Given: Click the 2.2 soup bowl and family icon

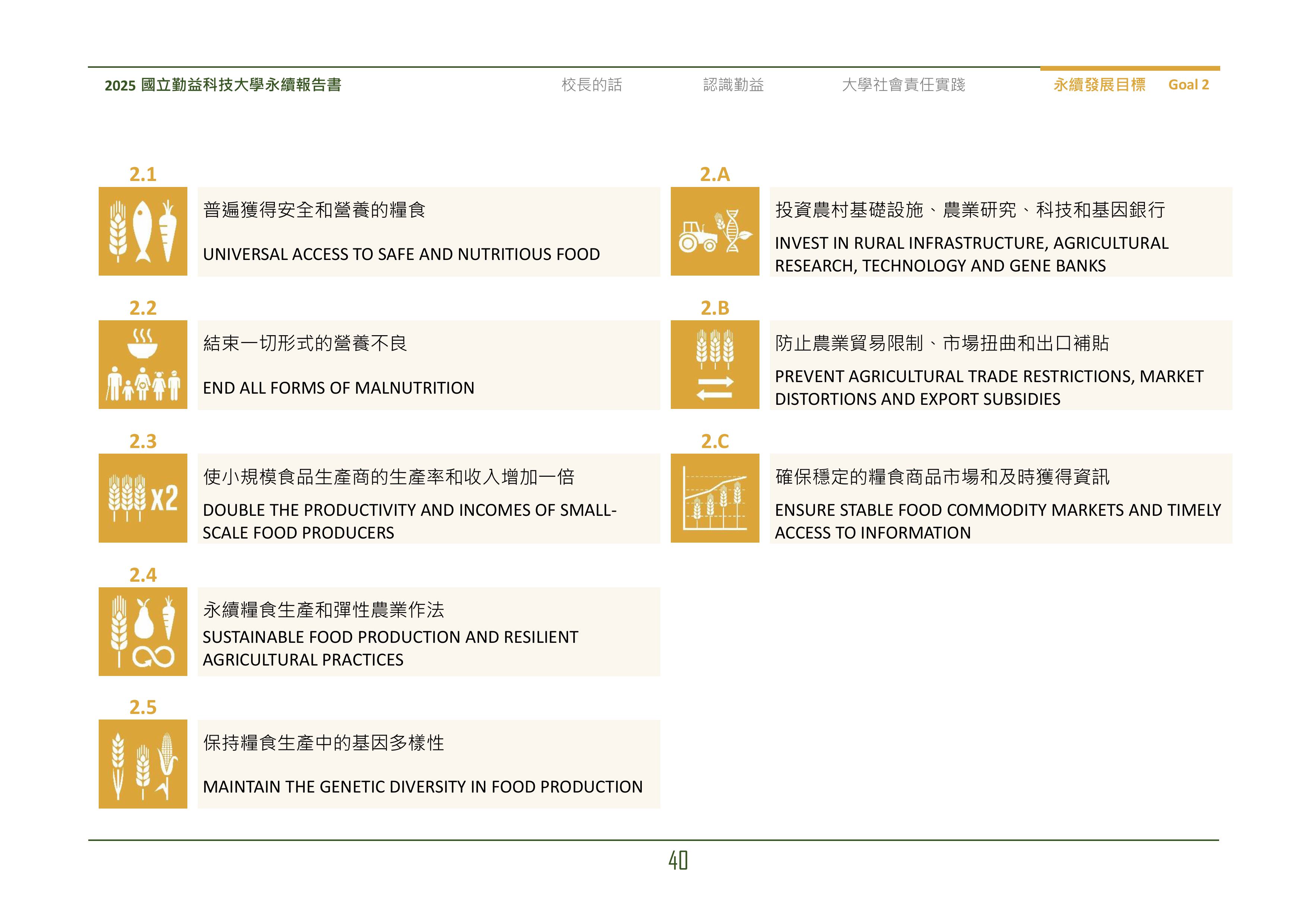Looking at the screenshot, I should pos(142,364).
